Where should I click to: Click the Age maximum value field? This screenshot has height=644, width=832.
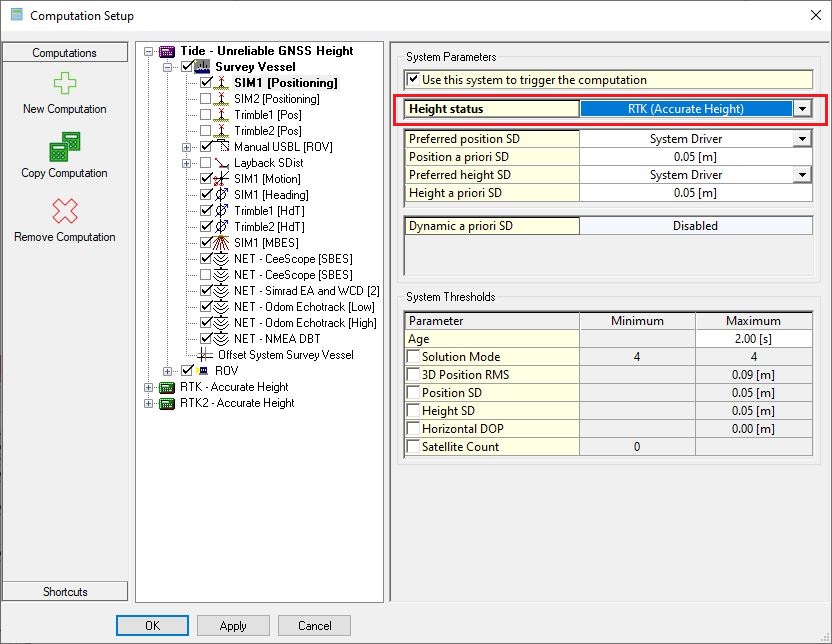coord(754,339)
